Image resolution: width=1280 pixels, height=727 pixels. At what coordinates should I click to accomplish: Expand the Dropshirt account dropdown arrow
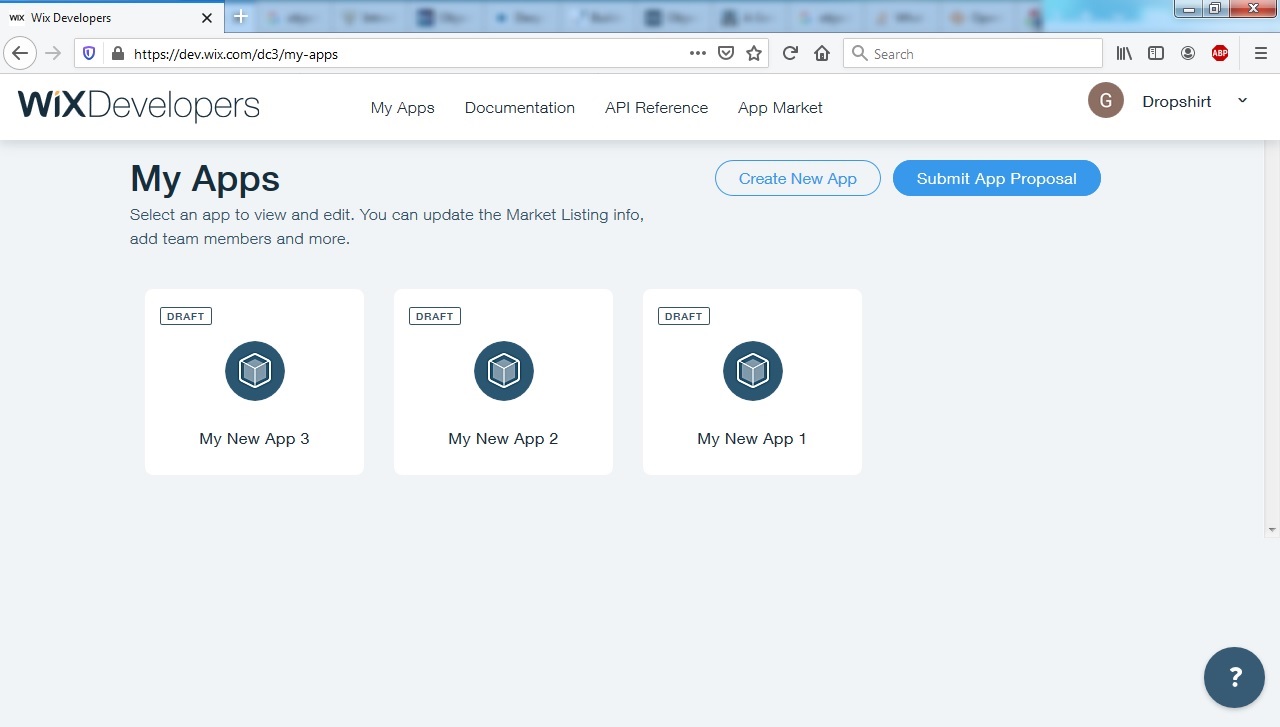(x=1243, y=101)
